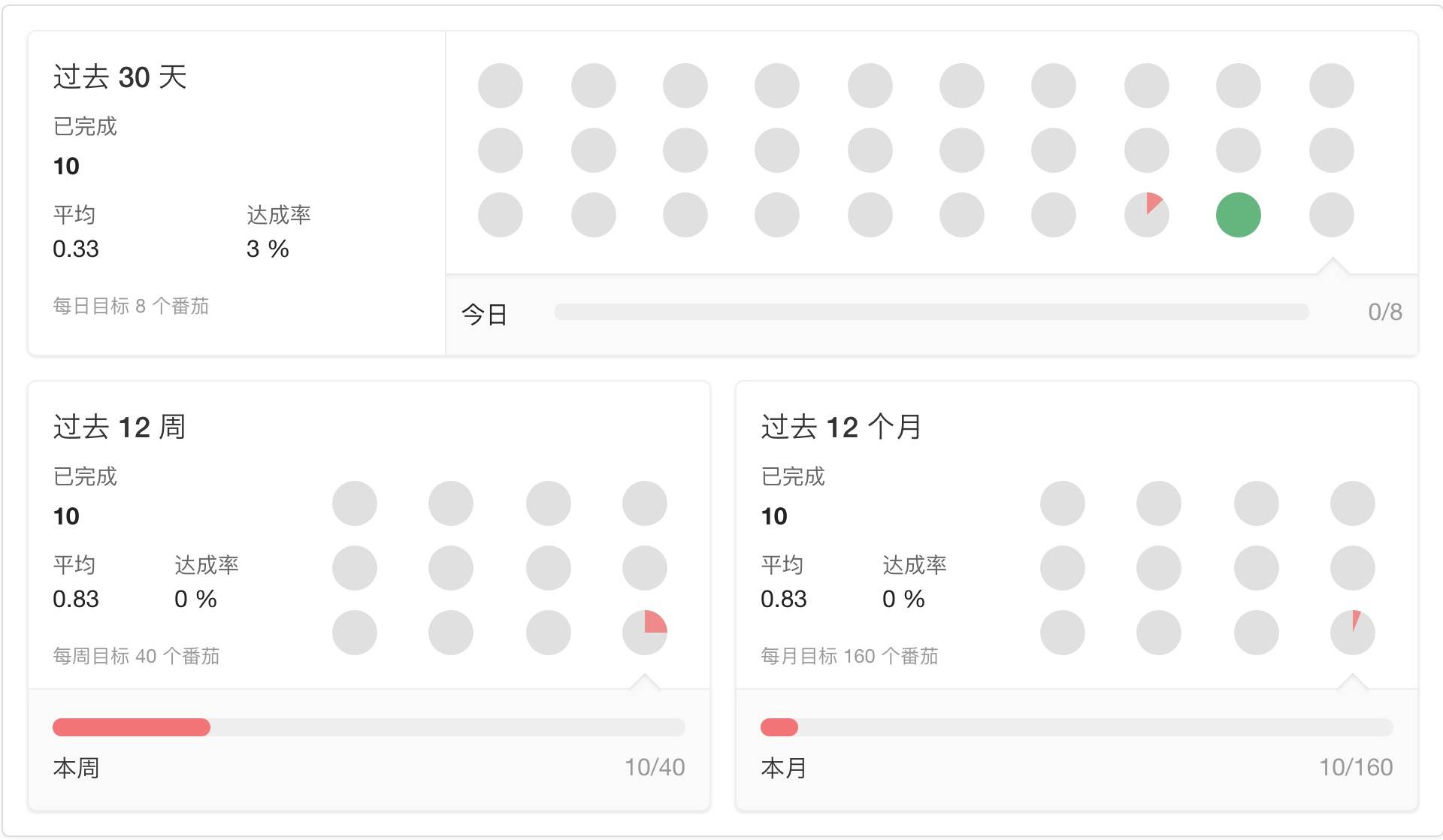Click first gray circle in 30-day grid
Viewport: 1443px width, 840px height.
click(500, 86)
